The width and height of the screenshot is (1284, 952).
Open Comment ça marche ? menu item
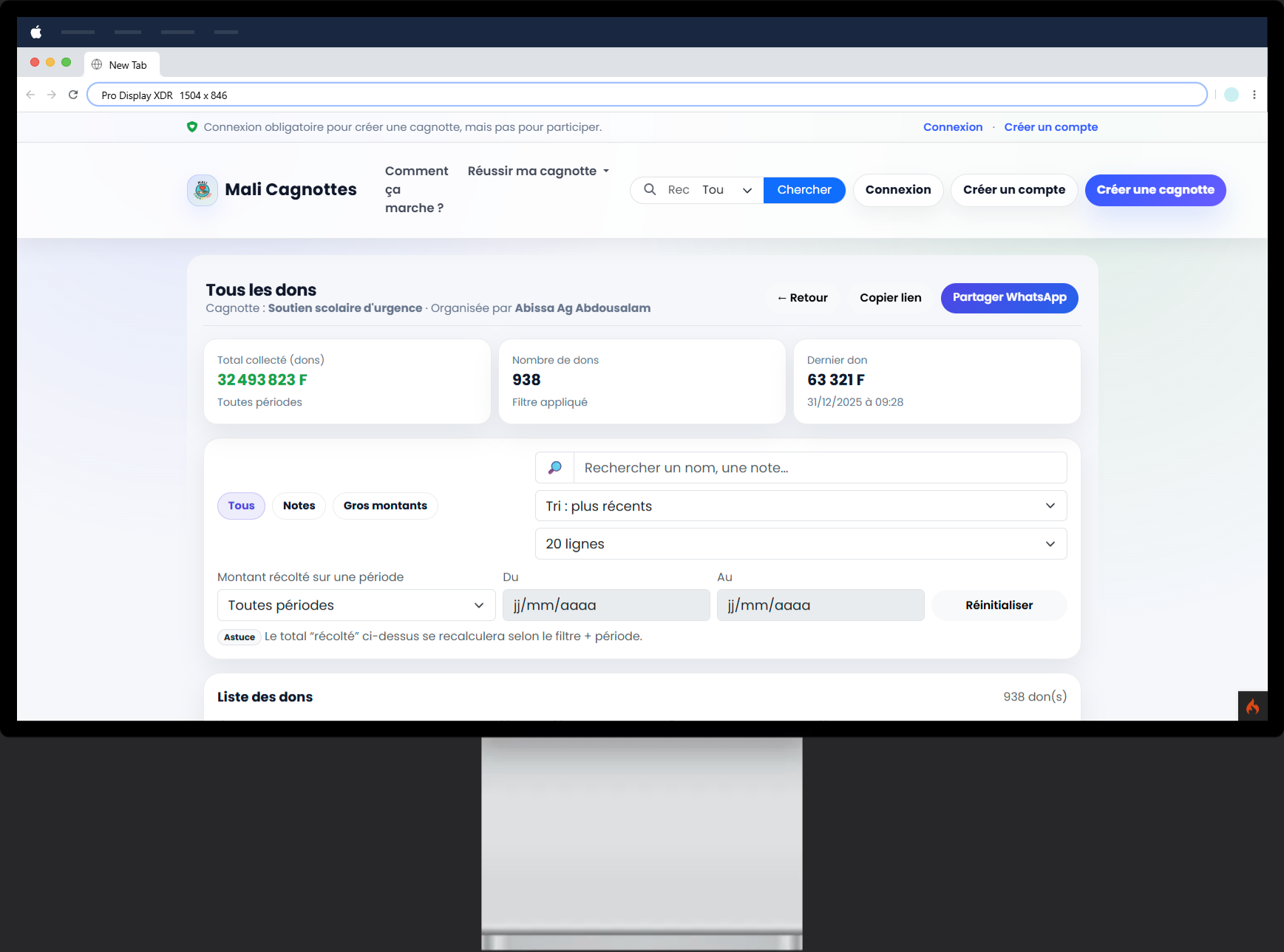415,189
